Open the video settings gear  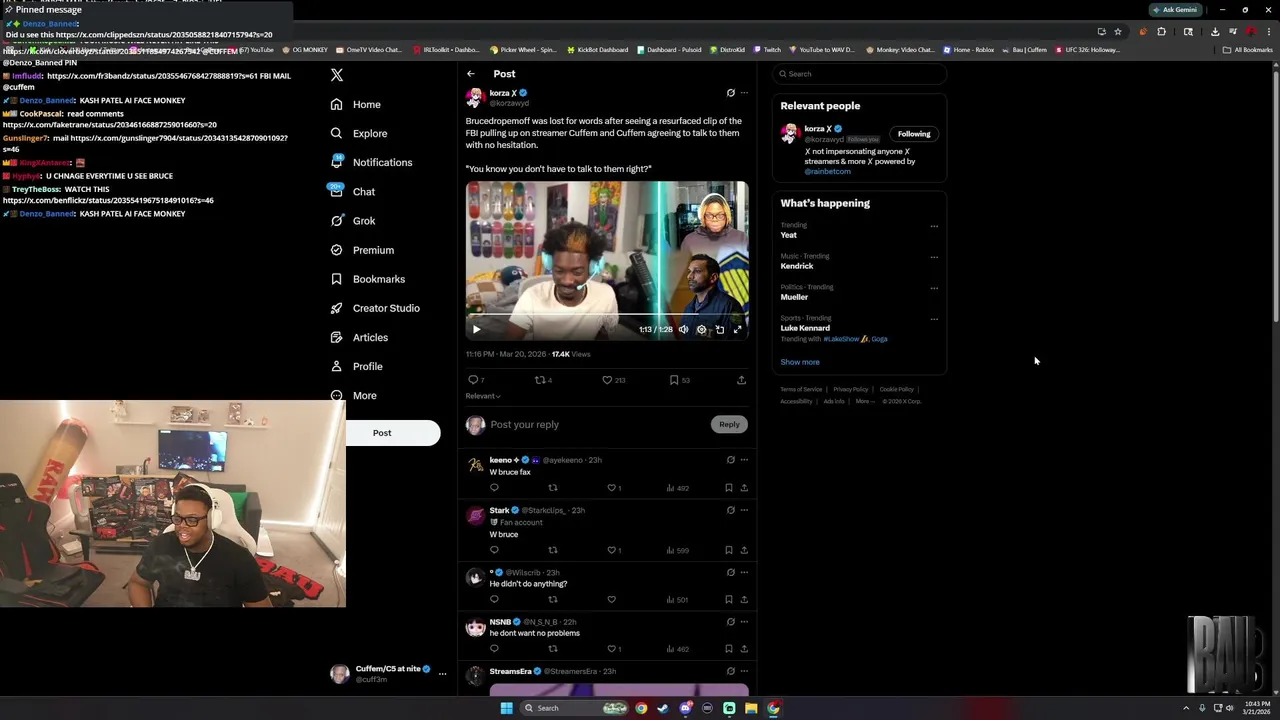point(701,329)
